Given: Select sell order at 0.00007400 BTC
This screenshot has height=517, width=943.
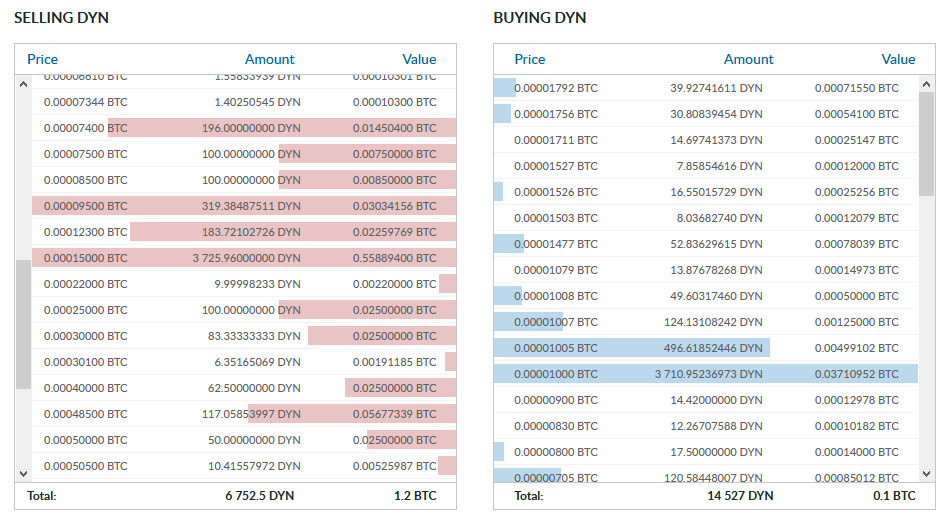Looking at the screenshot, I should tap(244, 127).
